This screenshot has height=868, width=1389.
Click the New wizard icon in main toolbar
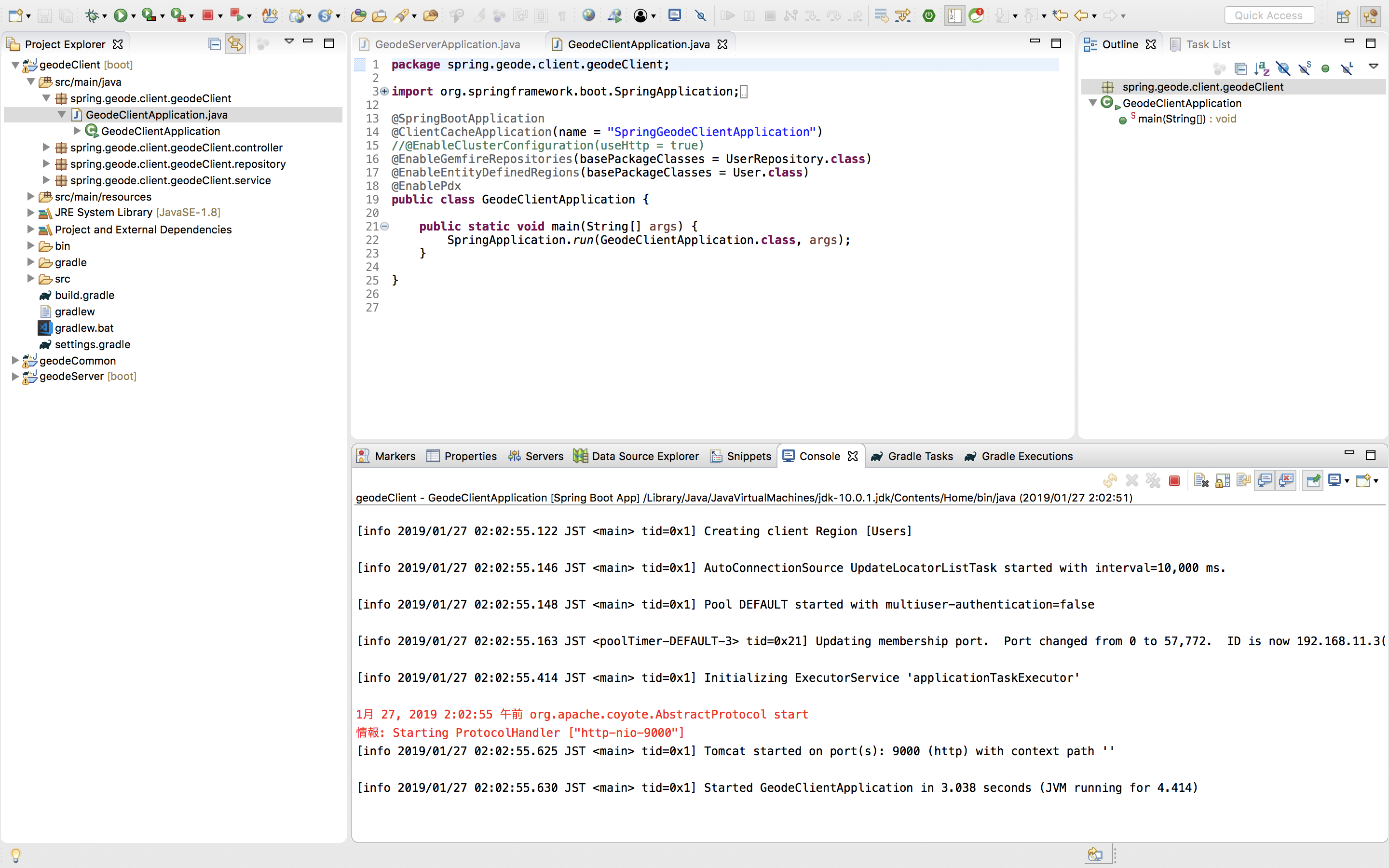point(15,15)
